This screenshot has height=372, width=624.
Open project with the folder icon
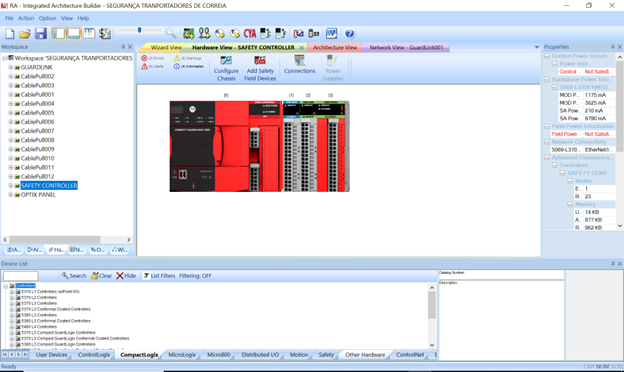[25, 33]
